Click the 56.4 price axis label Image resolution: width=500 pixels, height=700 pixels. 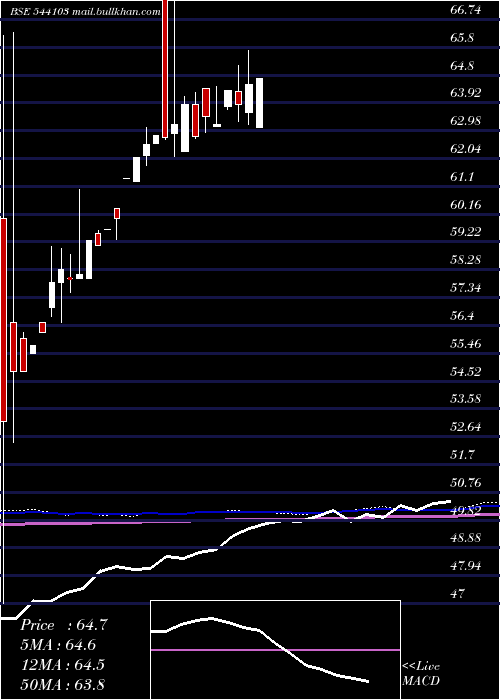coord(462,316)
